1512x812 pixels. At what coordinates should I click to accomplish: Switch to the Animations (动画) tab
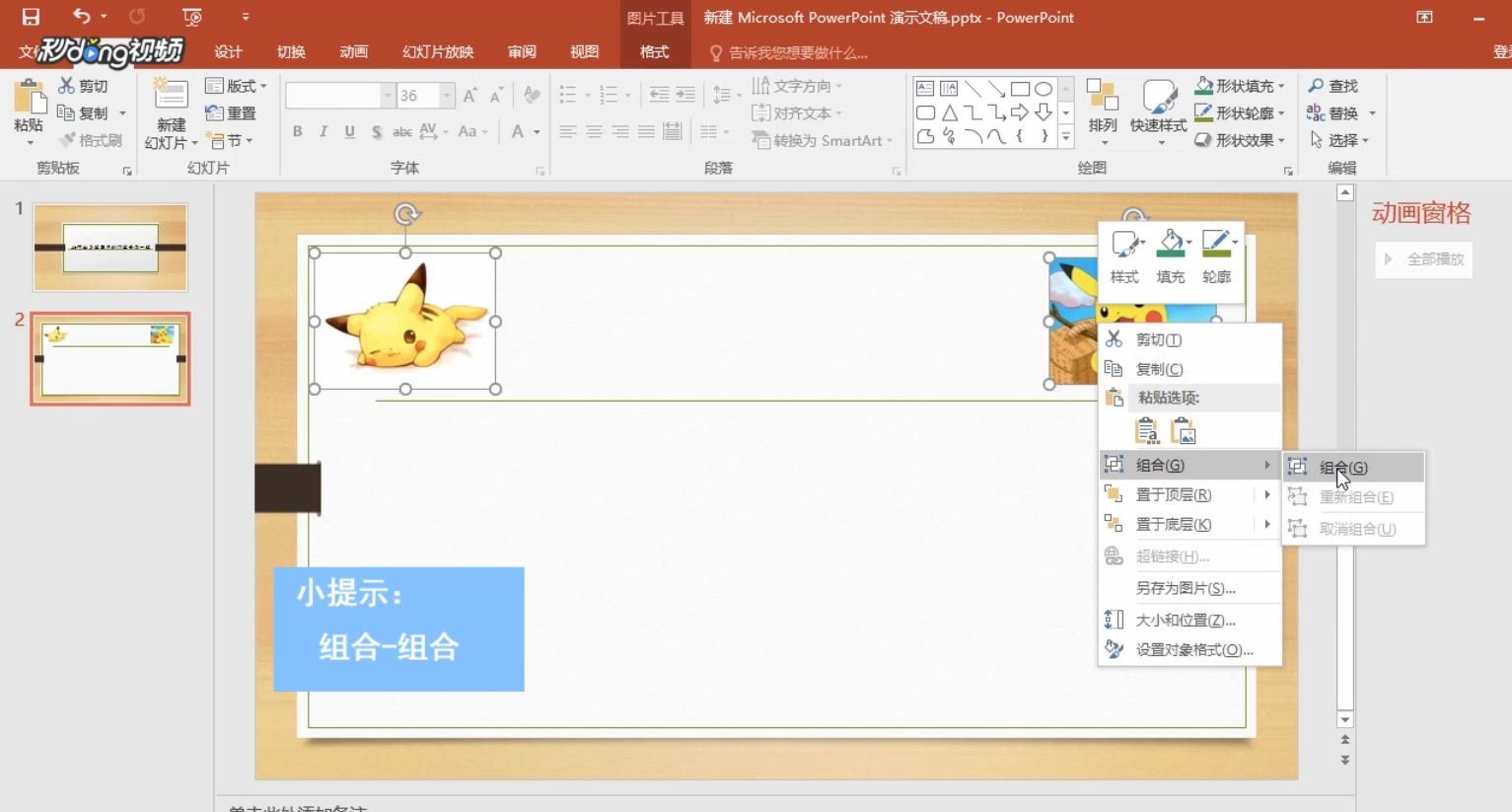[353, 52]
